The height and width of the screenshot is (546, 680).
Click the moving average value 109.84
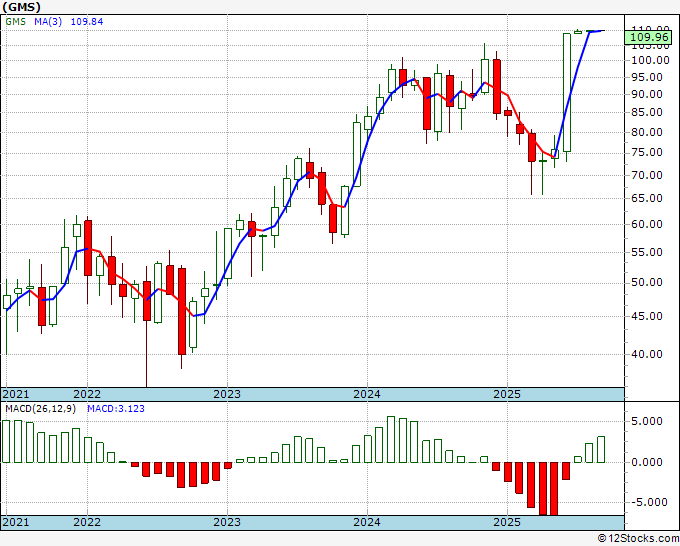click(87, 22)
